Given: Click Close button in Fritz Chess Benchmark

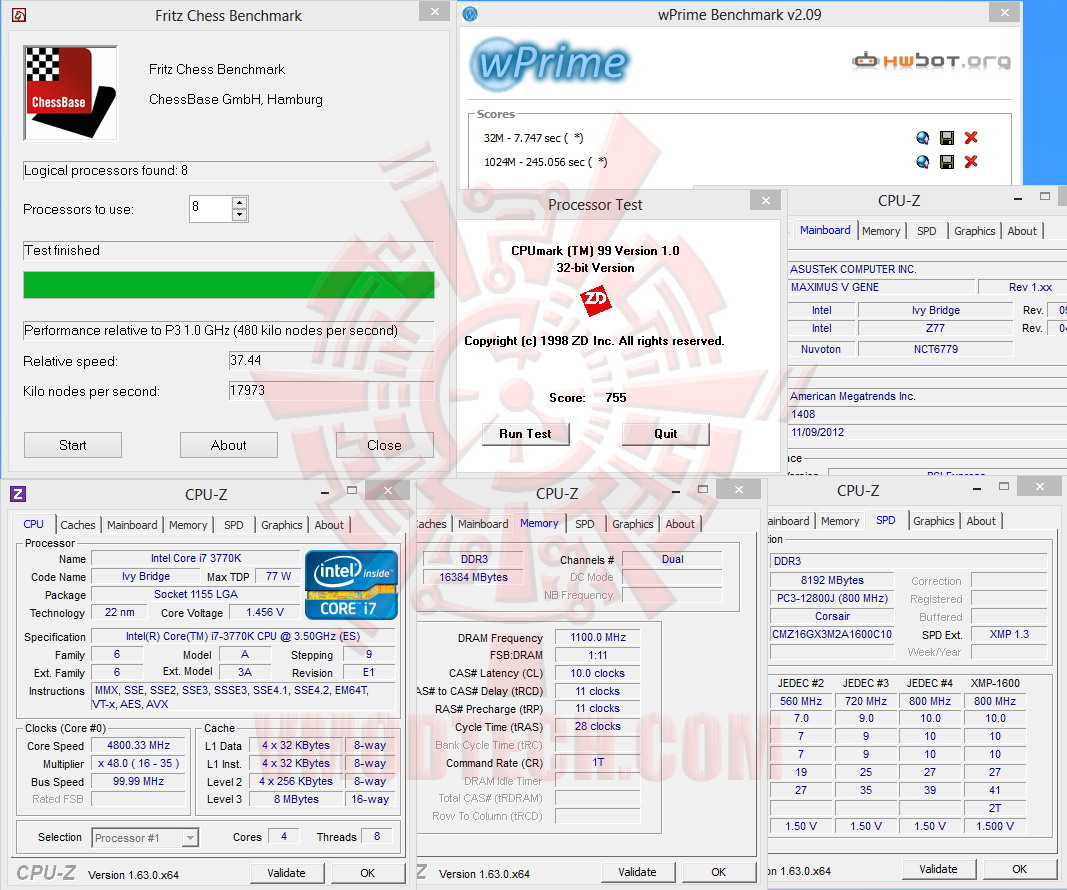Looking at the screenshot, I should (x=384, y=445).
